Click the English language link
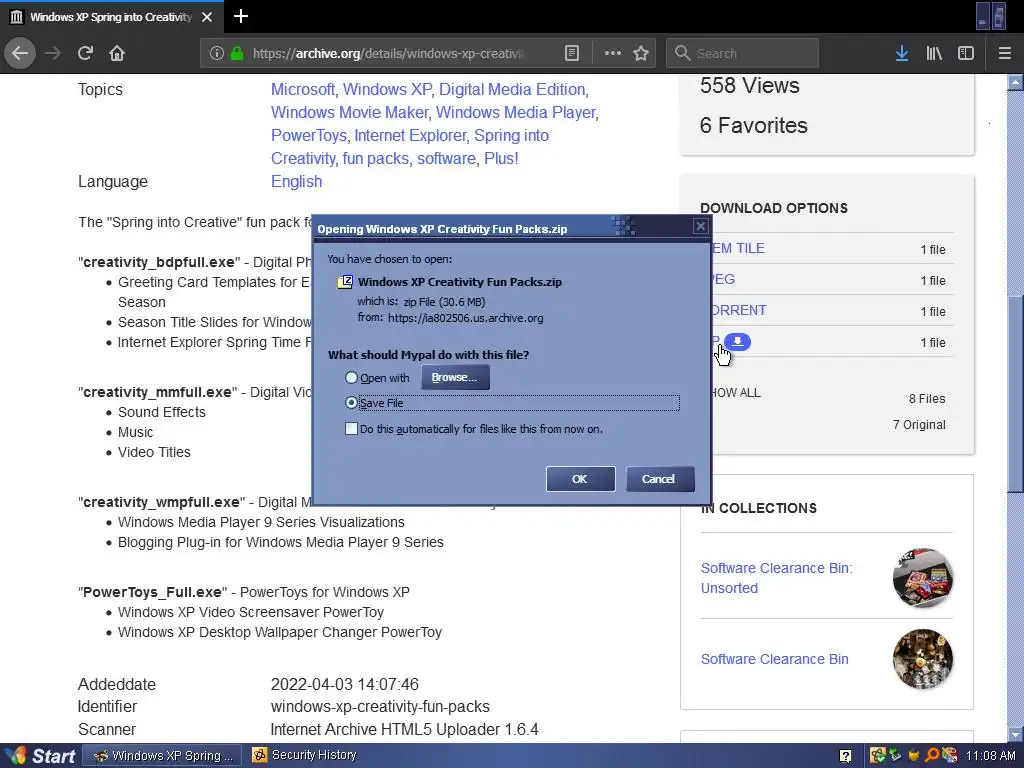Image resolution: width=1024 pixels, height=768 pixels. click(296, 182)
